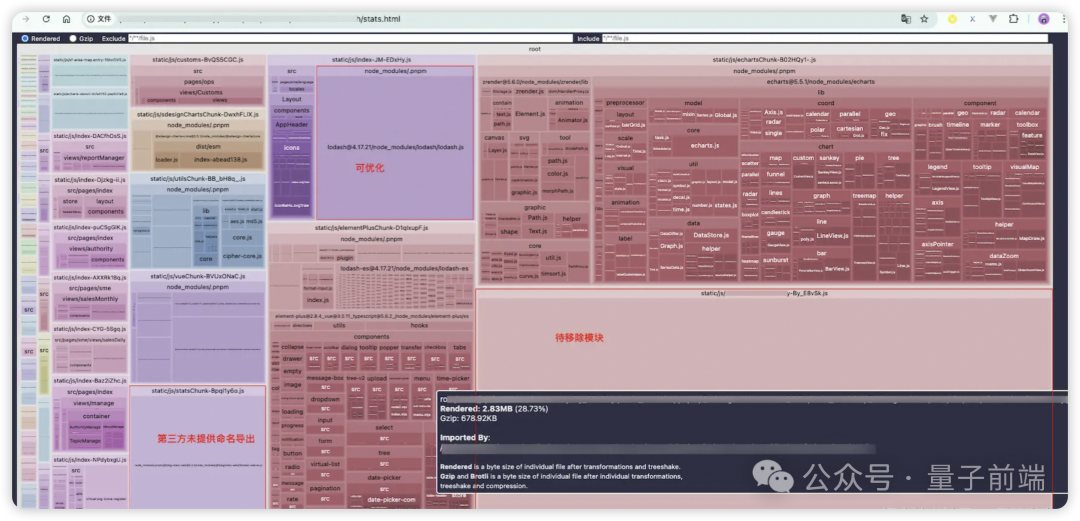Bookmark this page with the star icon
This screenshot has width=1080, height=521.
click(924, 19)
